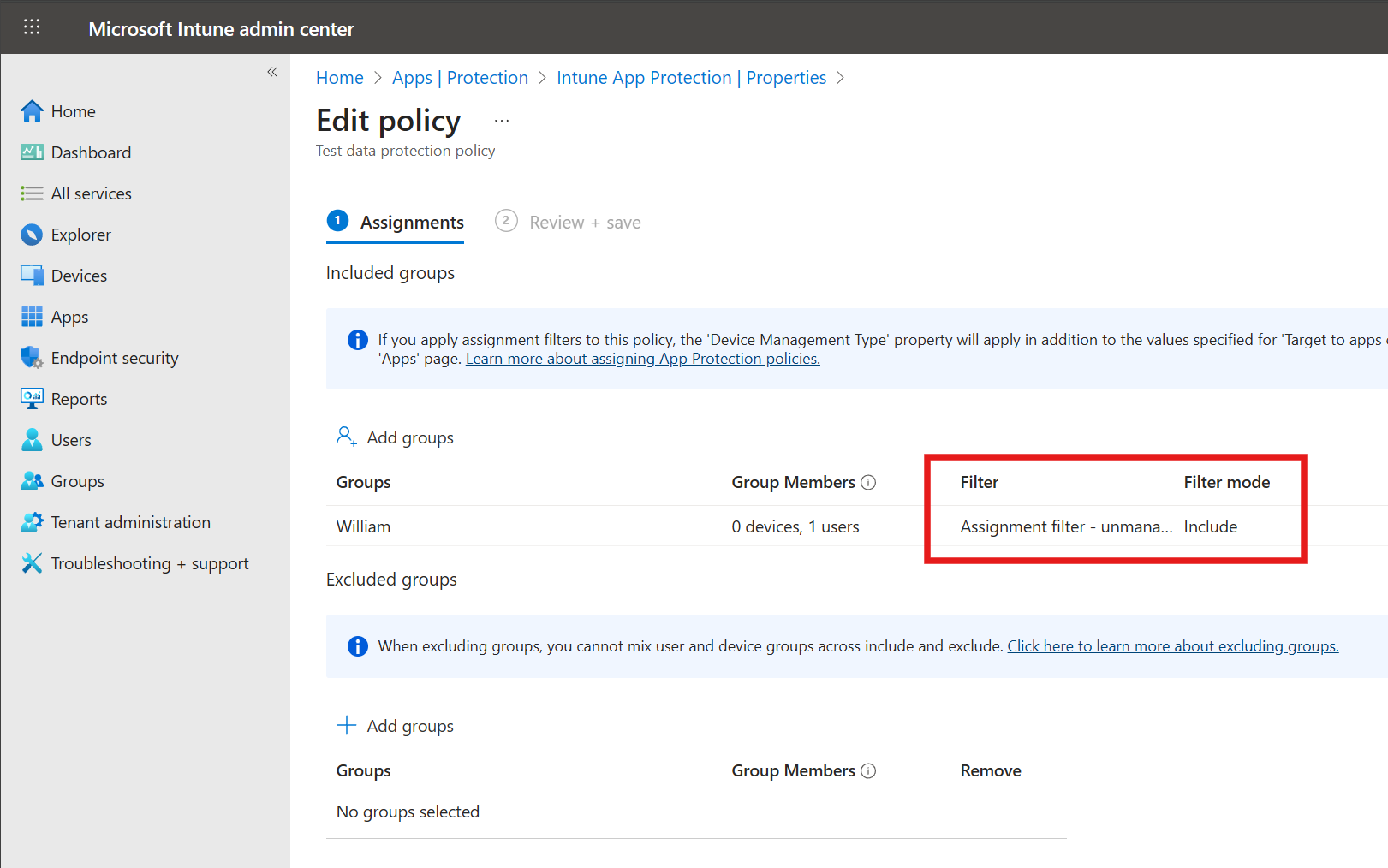Click Apps | Protection breadcrumb
This screenshot has width=1388, height=868.
click(x=460, y=78)
